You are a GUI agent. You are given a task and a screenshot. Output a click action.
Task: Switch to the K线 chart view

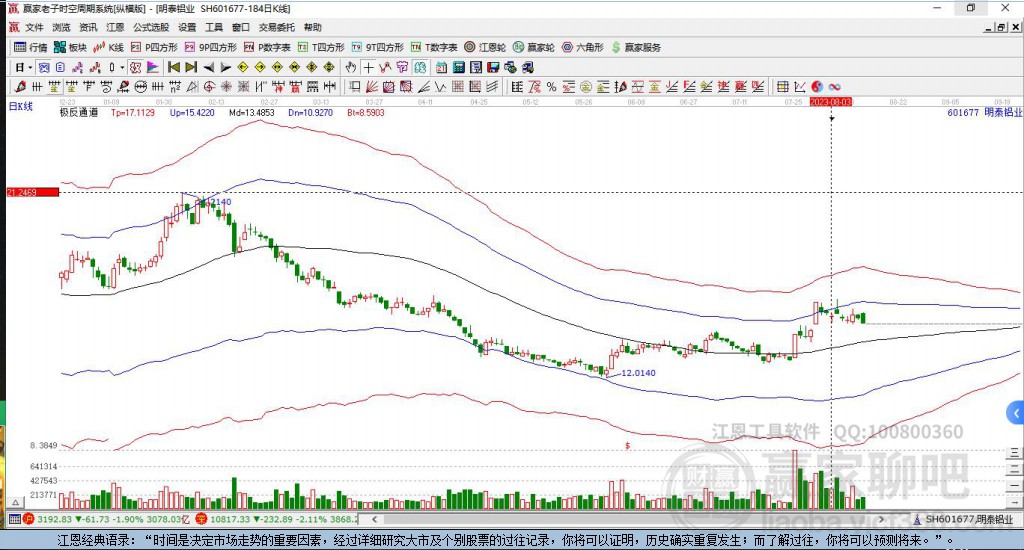pos(108,47)
